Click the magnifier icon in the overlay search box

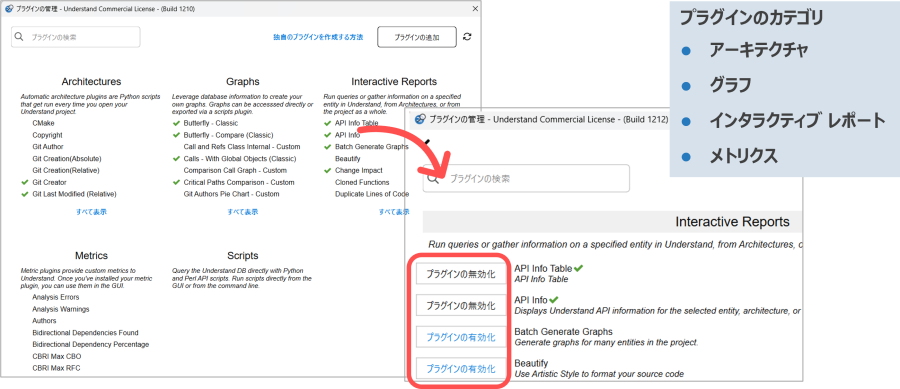pyautogui.click(x=434, y=178)
